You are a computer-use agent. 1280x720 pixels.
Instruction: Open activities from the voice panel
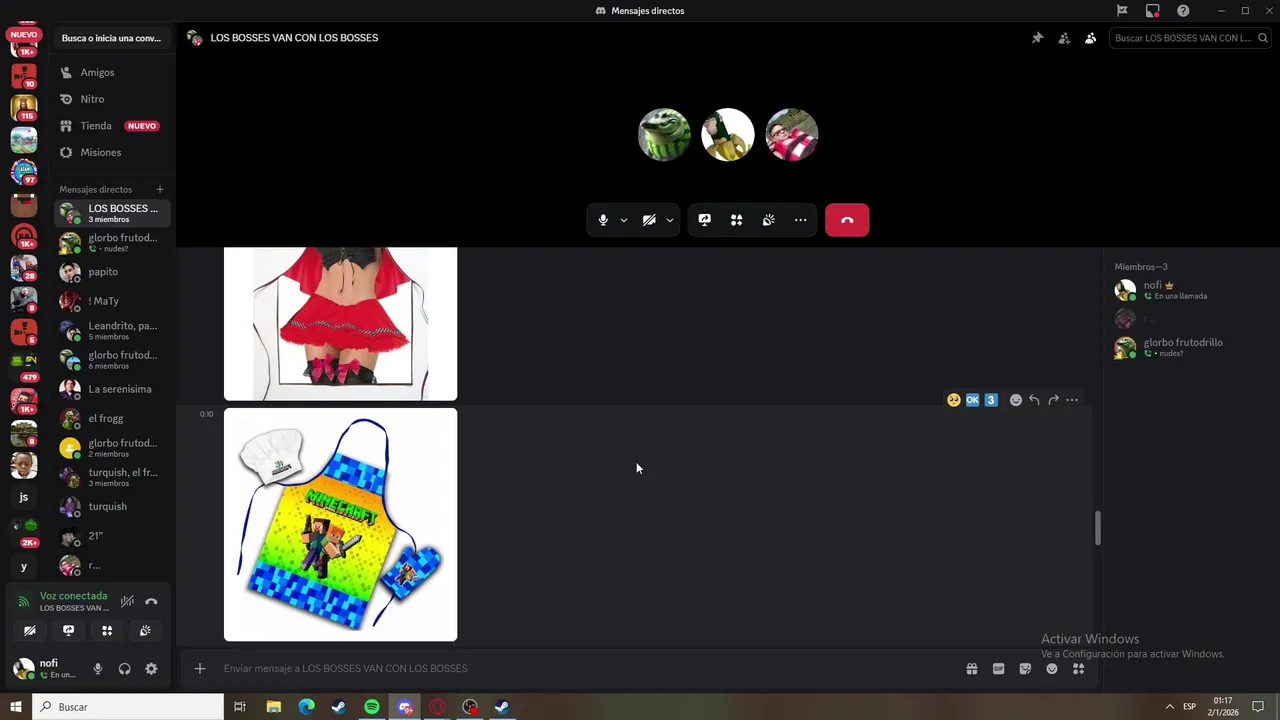(x=107, y=630)
